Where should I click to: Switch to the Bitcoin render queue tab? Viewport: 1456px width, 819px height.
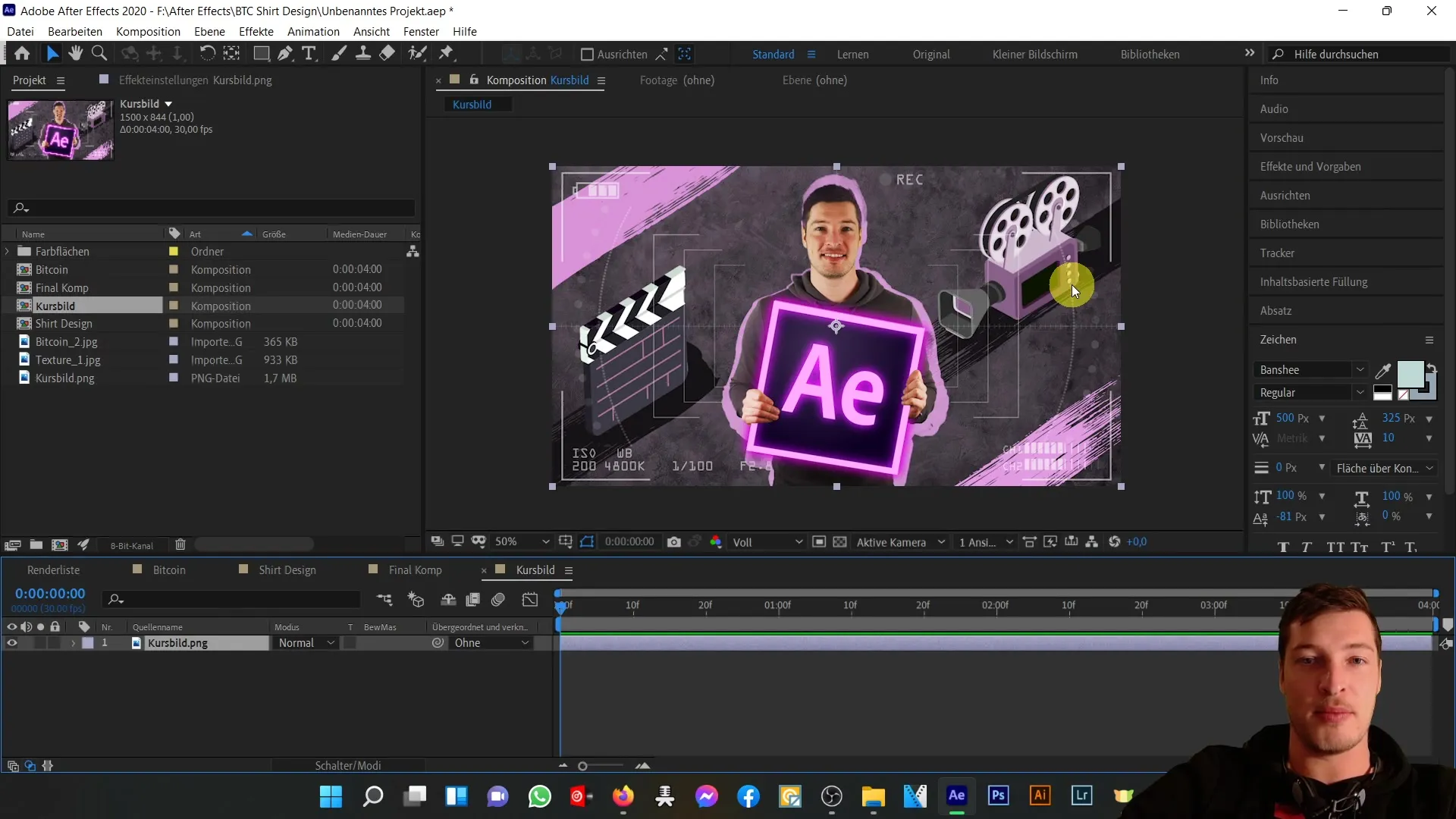[168, 570]
